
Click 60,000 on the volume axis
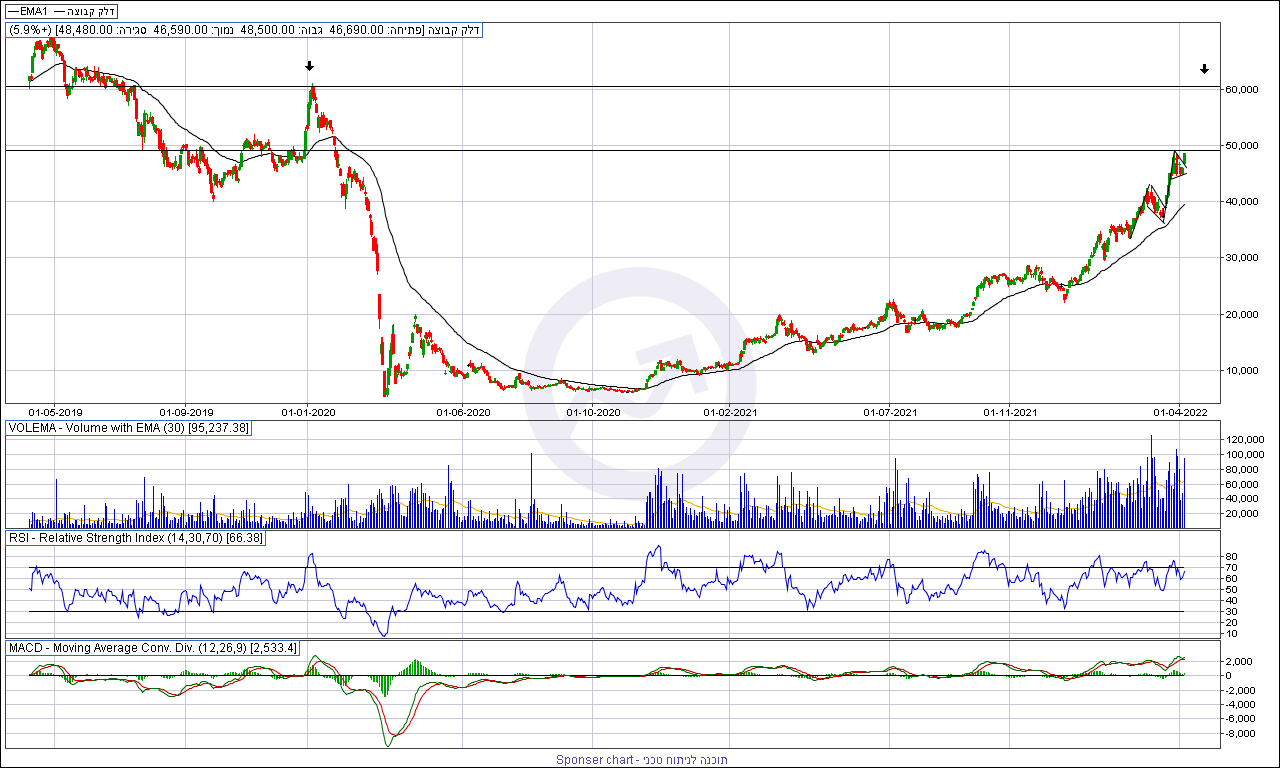tap(1242, 485)
